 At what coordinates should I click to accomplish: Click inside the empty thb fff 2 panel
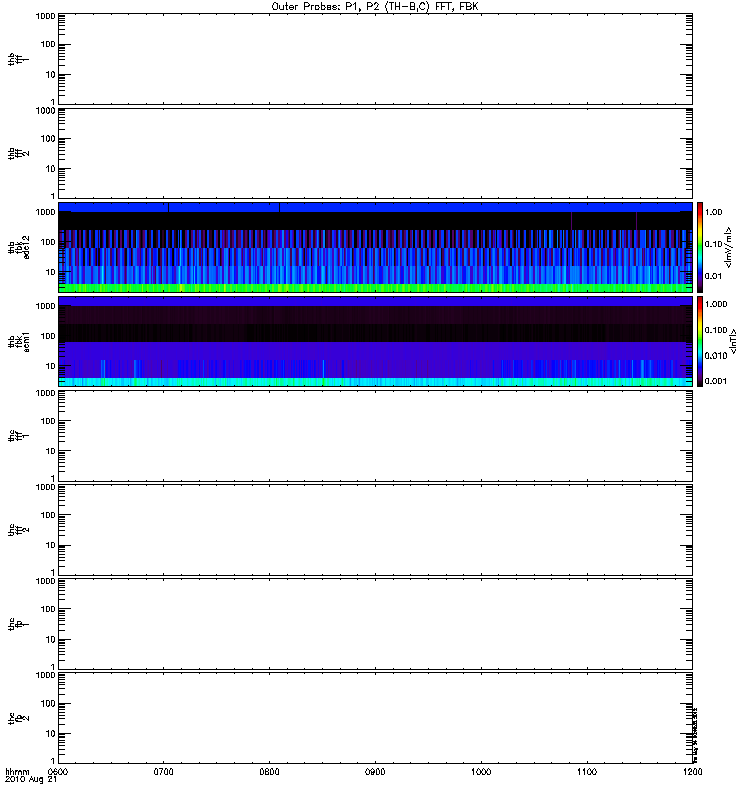point(375,153)
